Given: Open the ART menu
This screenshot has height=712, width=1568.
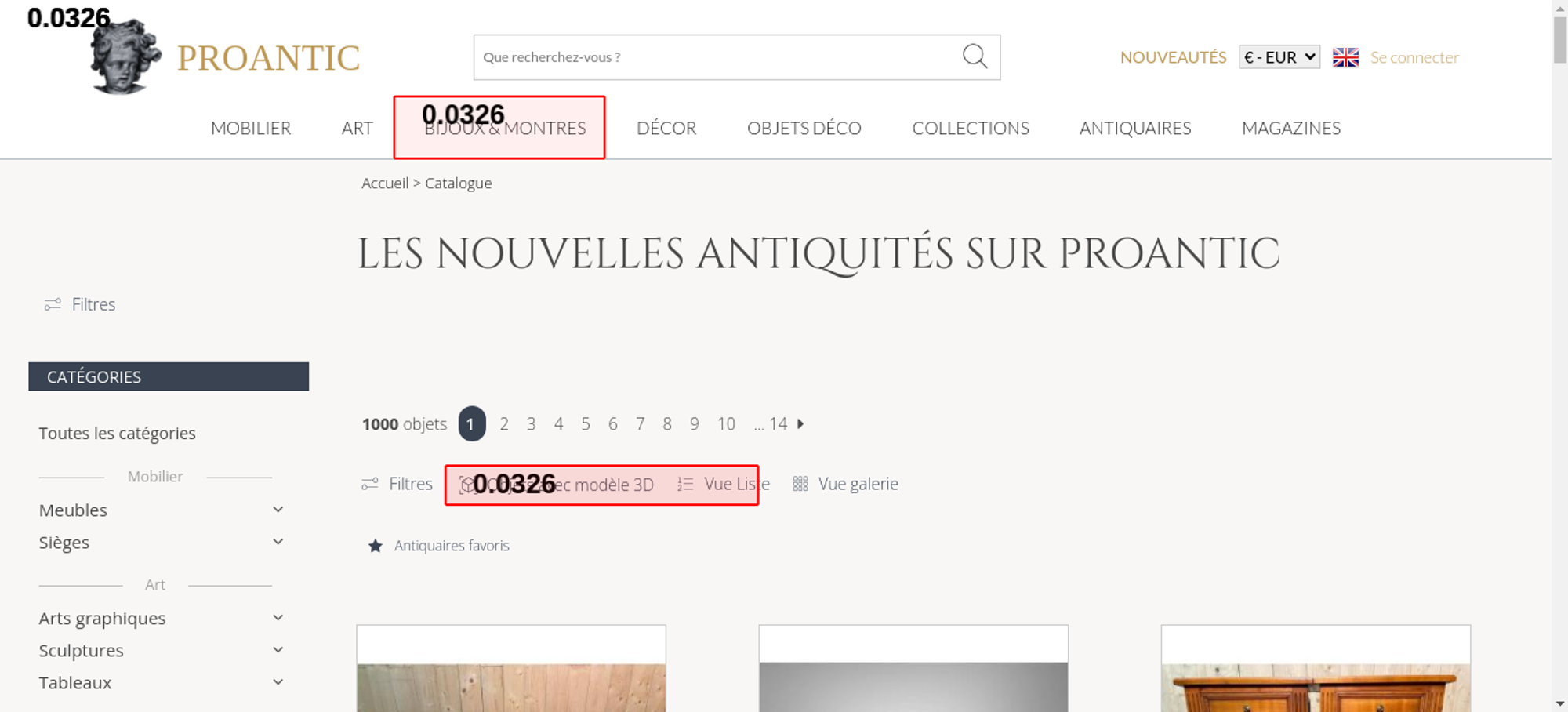Looking at the screenshot, I should coord(358,128).
